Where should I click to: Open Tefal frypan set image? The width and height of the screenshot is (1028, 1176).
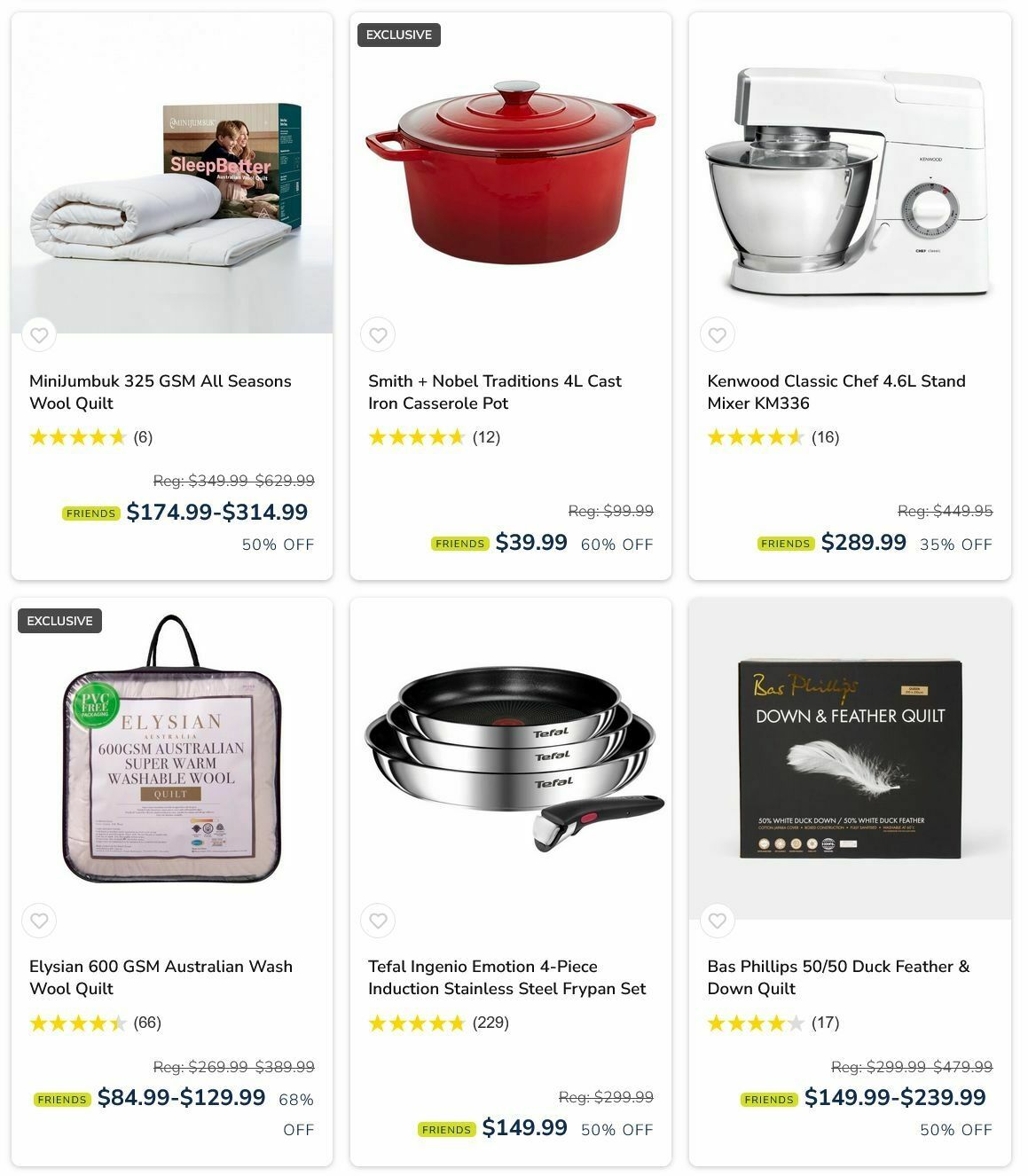(x=511, y=758)
